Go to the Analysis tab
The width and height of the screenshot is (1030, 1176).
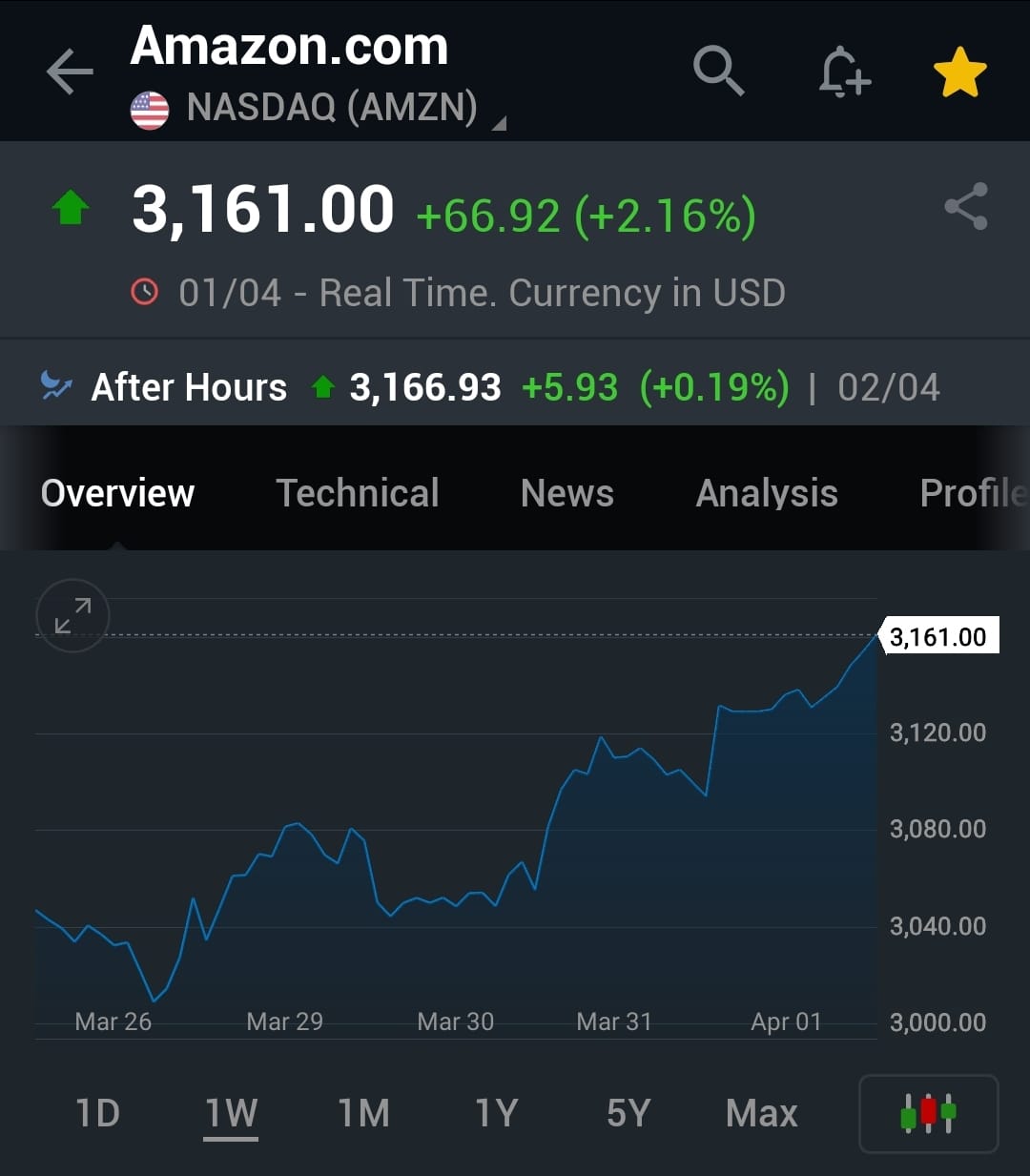coord(767,493)
